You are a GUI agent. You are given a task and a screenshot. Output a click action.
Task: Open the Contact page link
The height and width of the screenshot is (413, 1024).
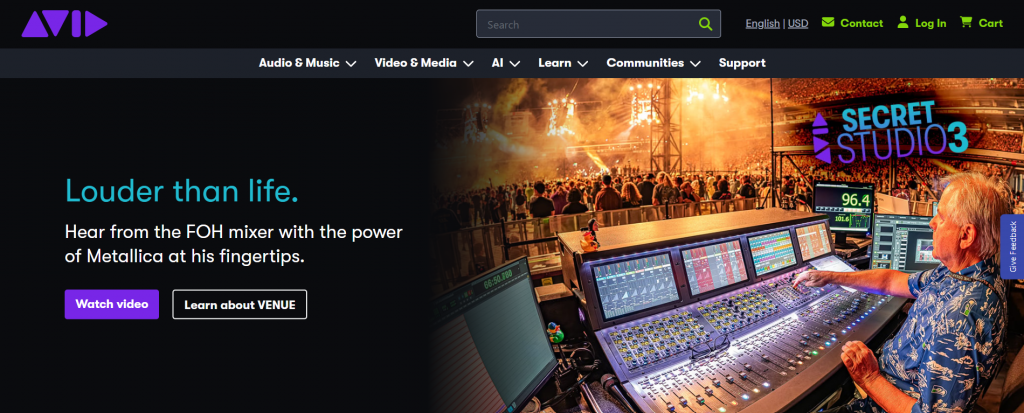click(x=861, y=24)
